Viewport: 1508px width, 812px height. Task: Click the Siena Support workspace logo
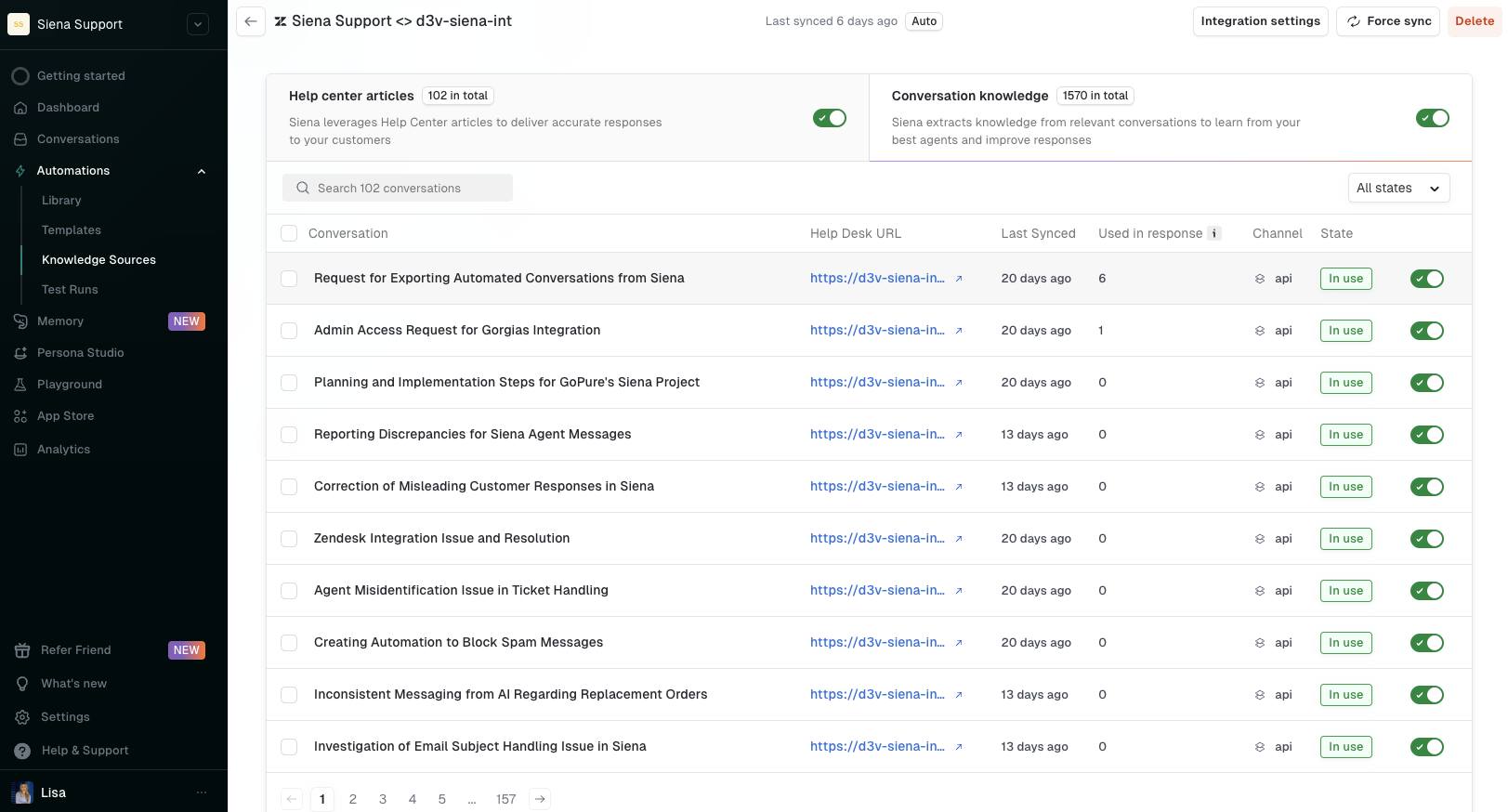coord(19,24)
